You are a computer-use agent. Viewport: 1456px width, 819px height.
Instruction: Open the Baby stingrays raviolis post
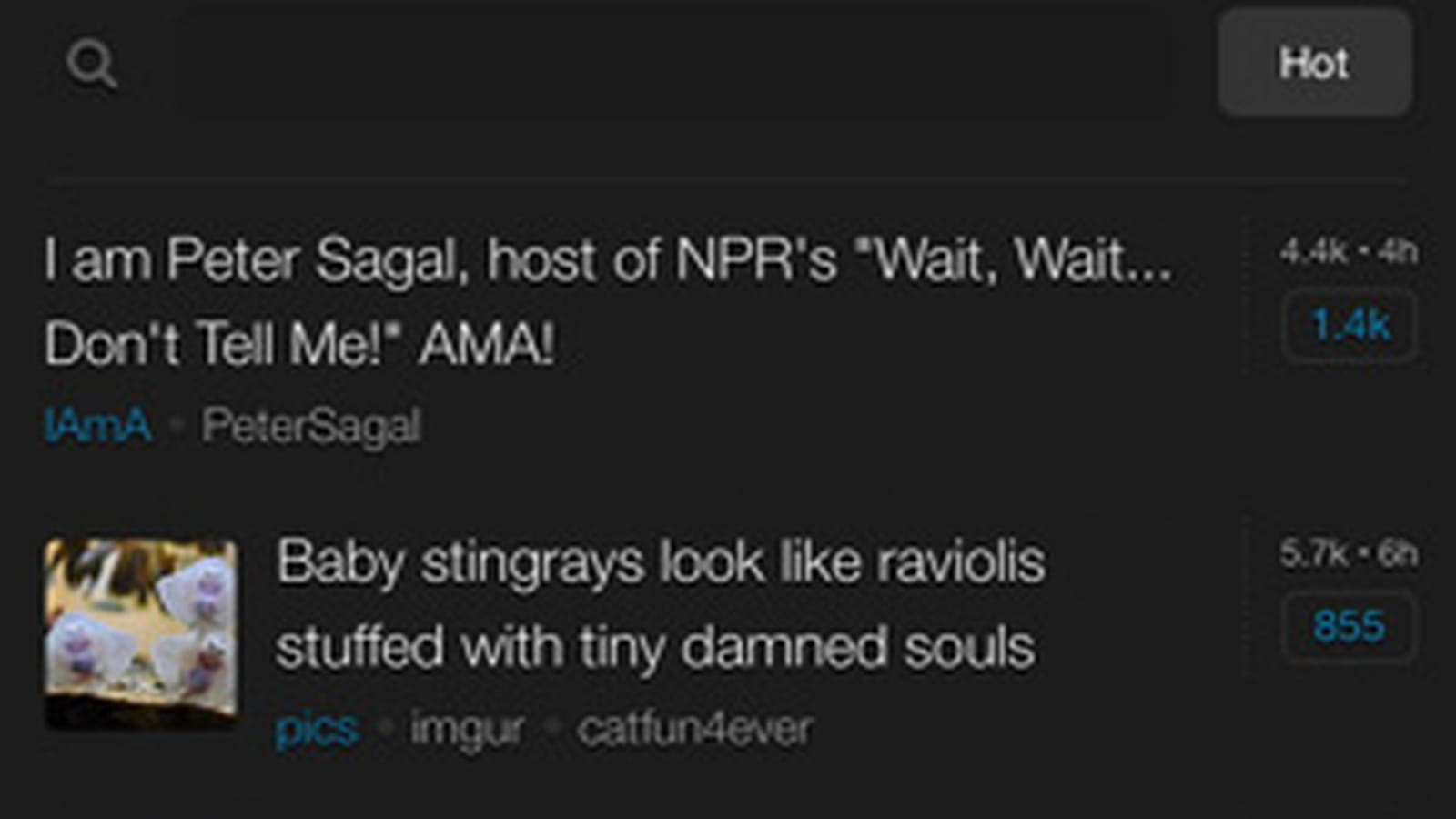[661, 603]
